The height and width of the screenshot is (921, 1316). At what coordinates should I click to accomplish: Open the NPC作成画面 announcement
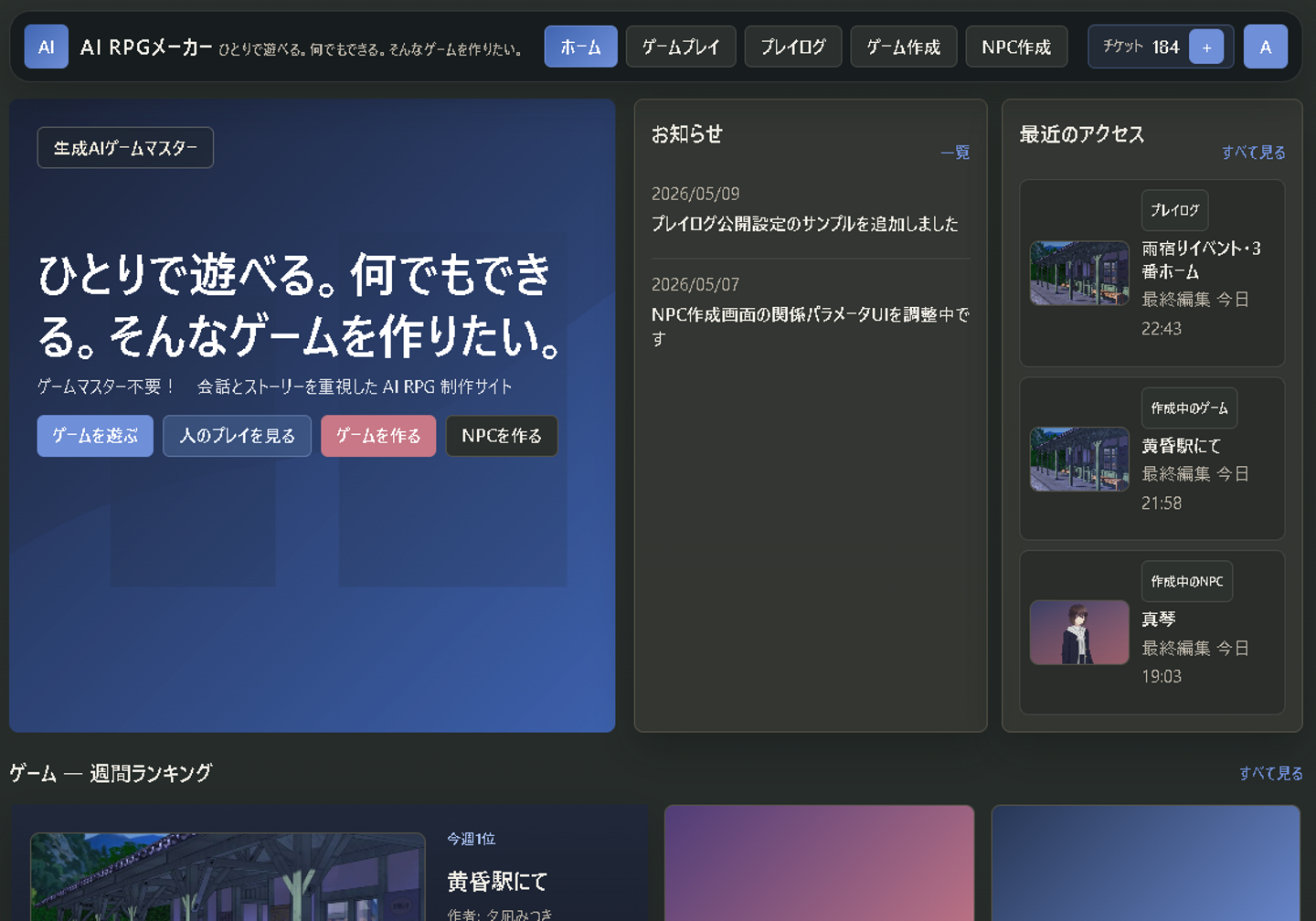[811, 326]
